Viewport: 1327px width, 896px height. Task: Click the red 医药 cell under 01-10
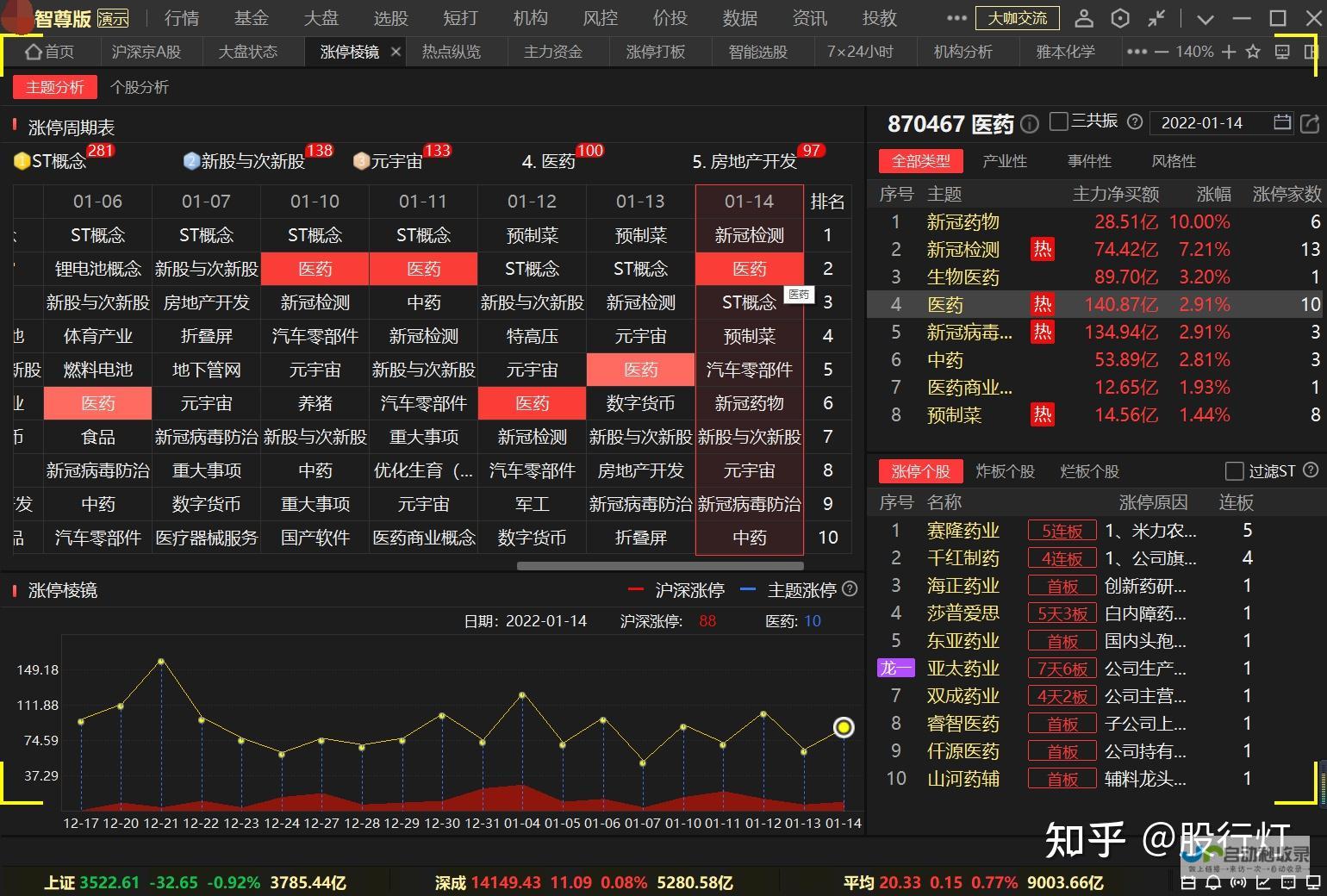tap(315, 269)
